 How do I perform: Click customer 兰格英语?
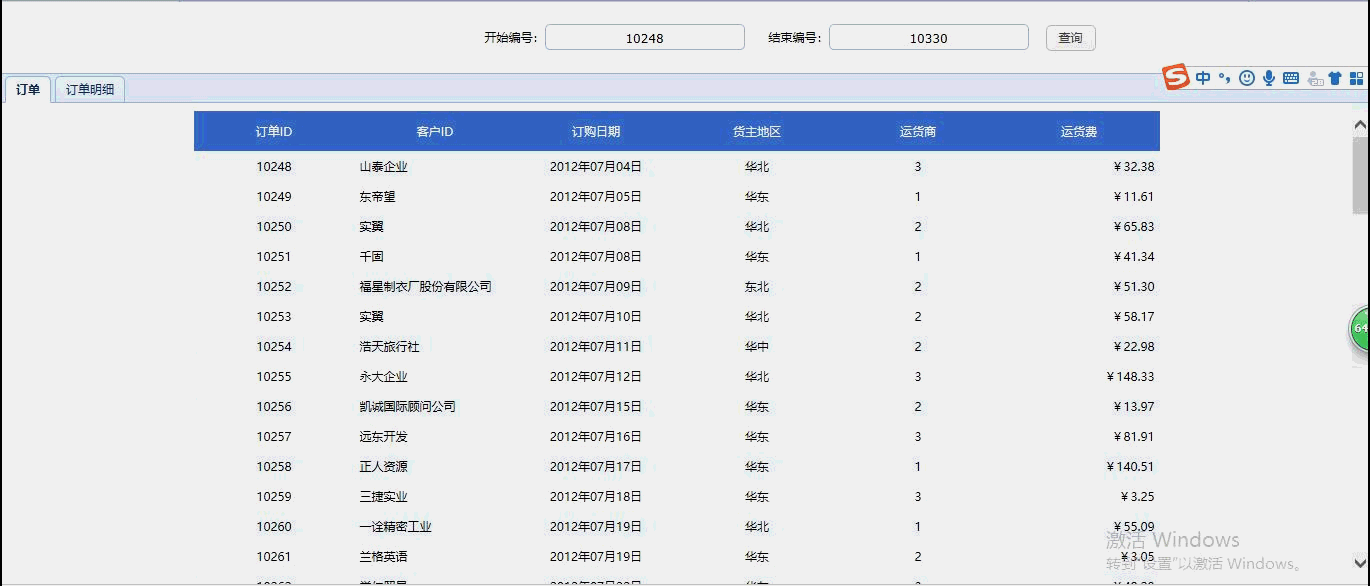[x=384, y=557]
